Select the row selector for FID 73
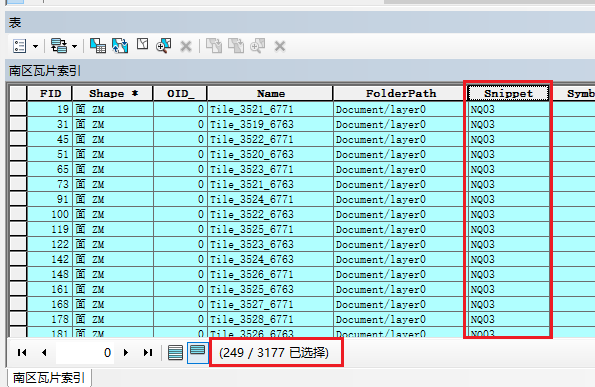 (18, 184)
